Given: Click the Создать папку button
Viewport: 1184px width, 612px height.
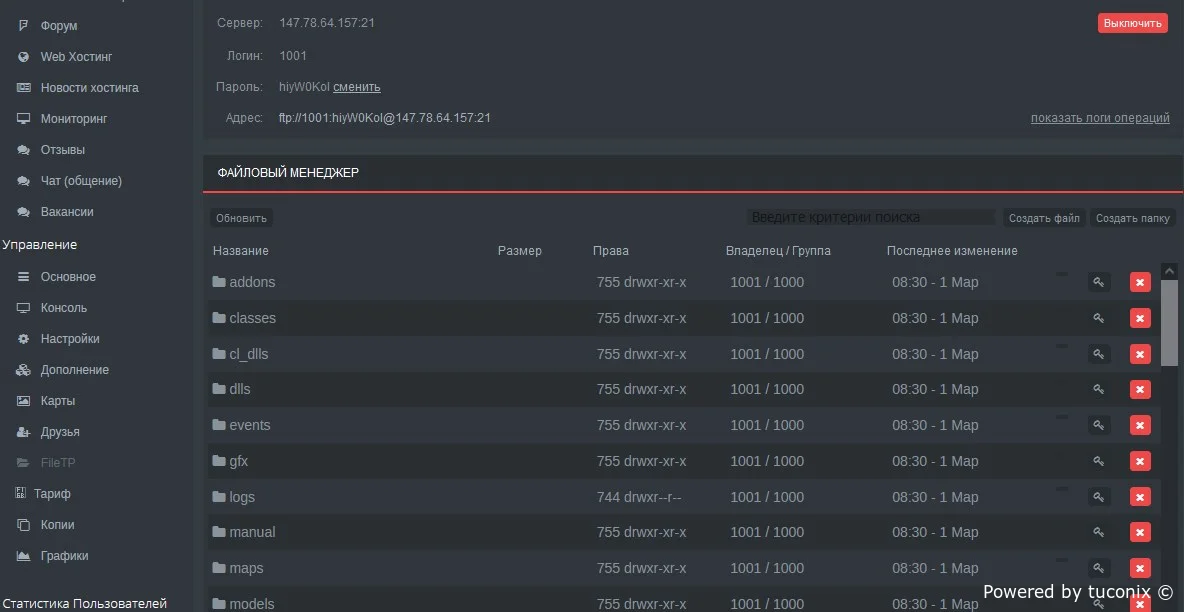Looking at the screenshot, I should click(1133, 218).
